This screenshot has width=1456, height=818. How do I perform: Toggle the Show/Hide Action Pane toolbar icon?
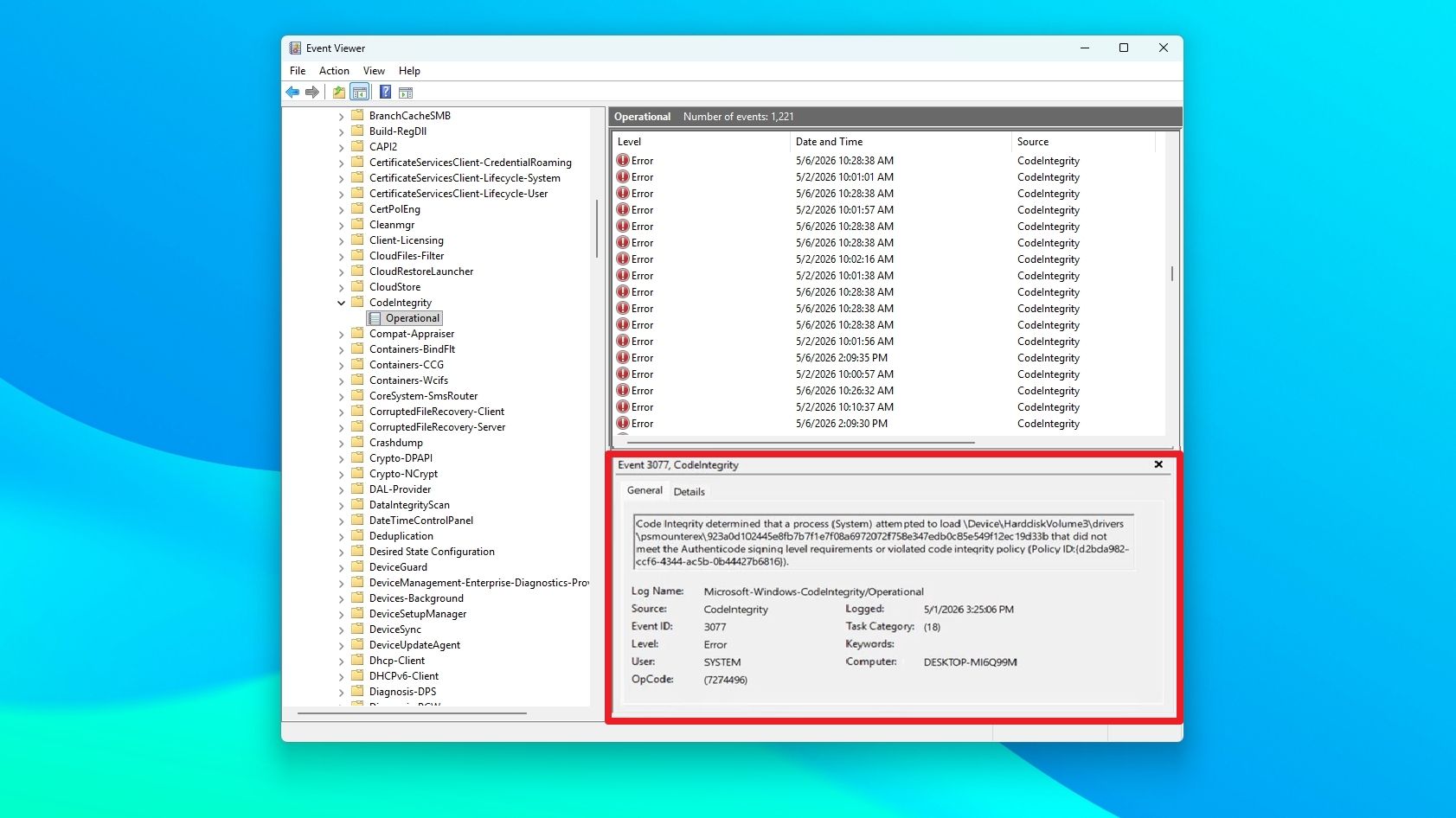pyautogui.click(x=406, y=93)
